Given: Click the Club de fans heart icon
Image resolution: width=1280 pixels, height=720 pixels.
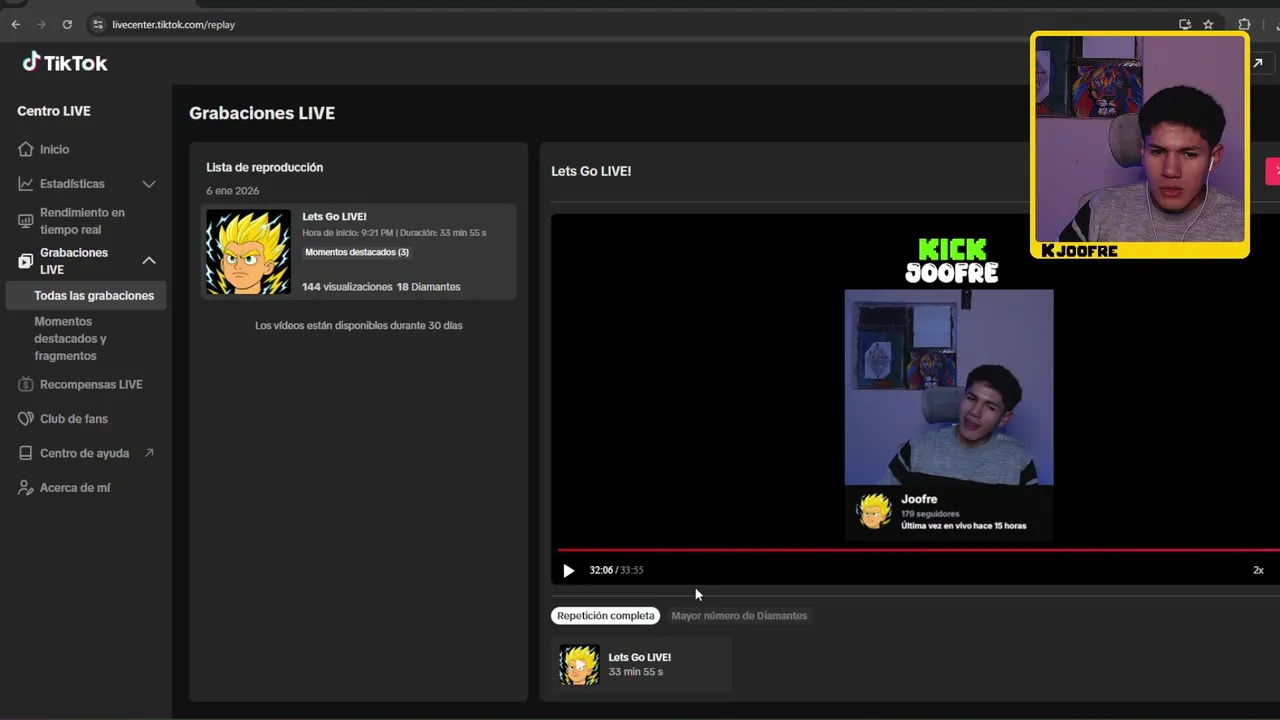Looking at the screenshot, I should 26,419.
